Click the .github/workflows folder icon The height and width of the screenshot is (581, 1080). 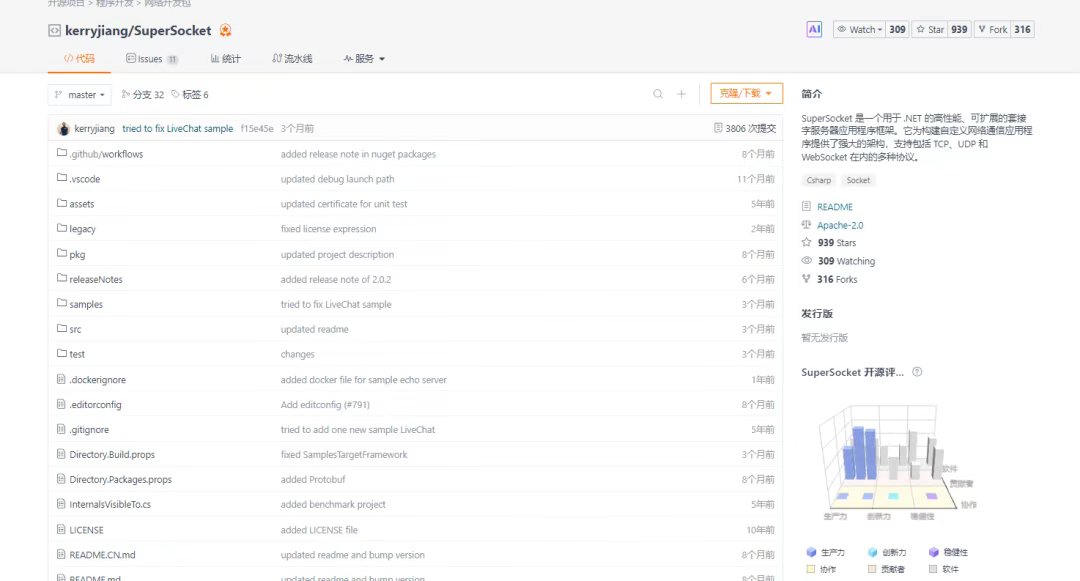pos(61,153)
